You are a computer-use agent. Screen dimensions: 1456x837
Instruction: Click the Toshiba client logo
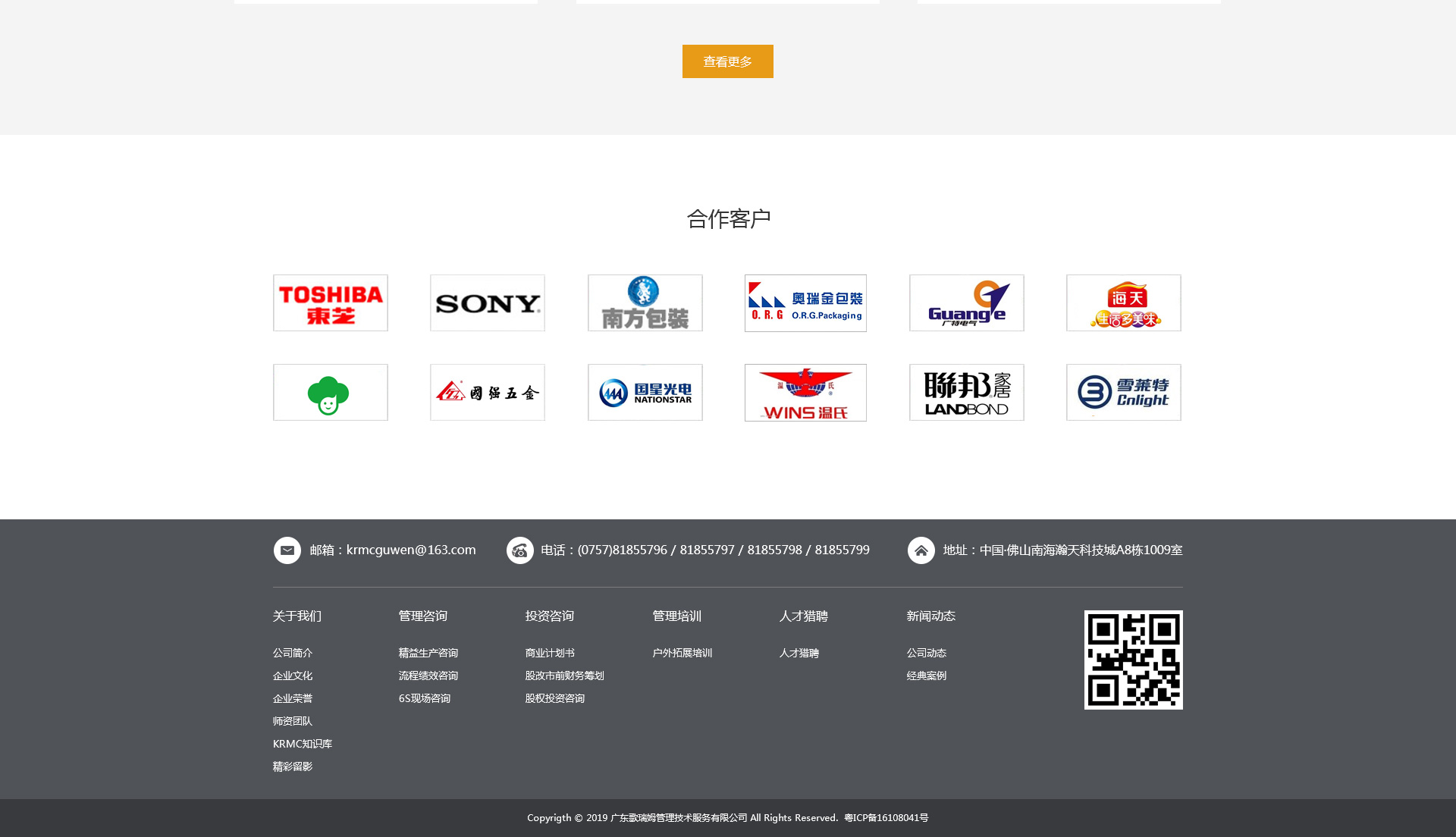click(331, 303)
